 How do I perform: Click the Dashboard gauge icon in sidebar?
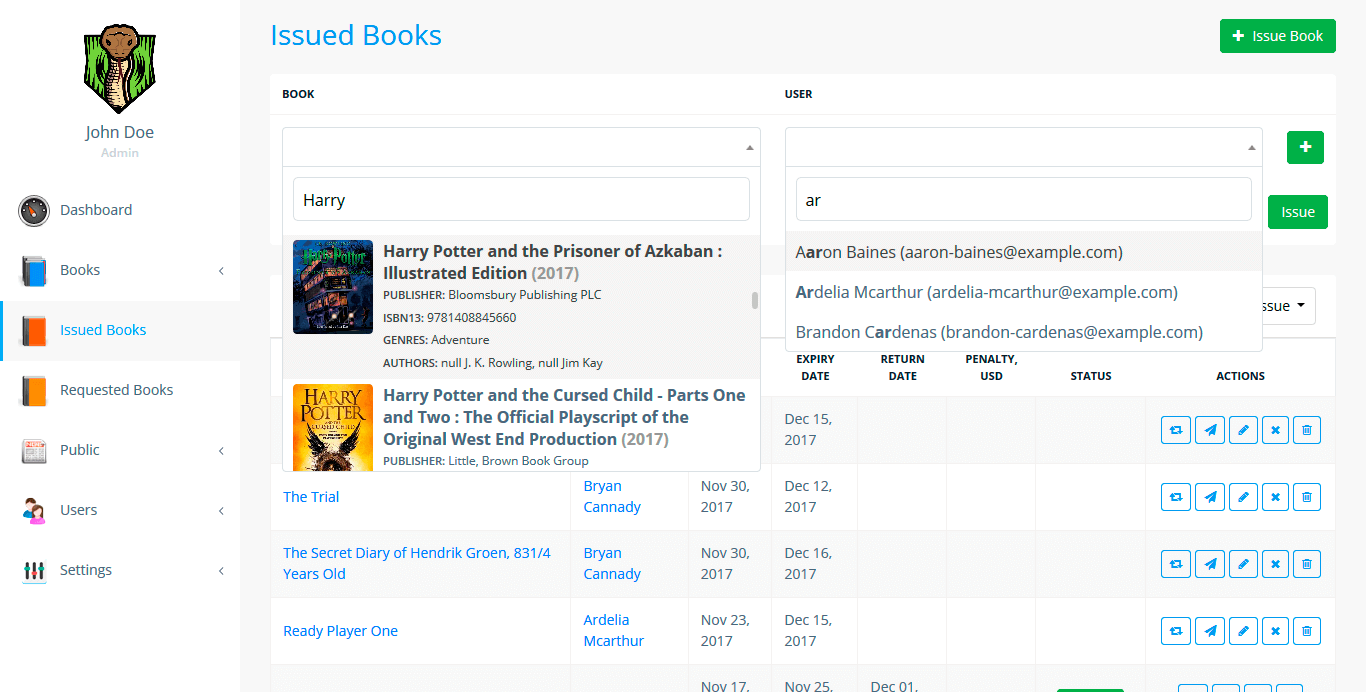pyautogui.click(x=34, y=211)
